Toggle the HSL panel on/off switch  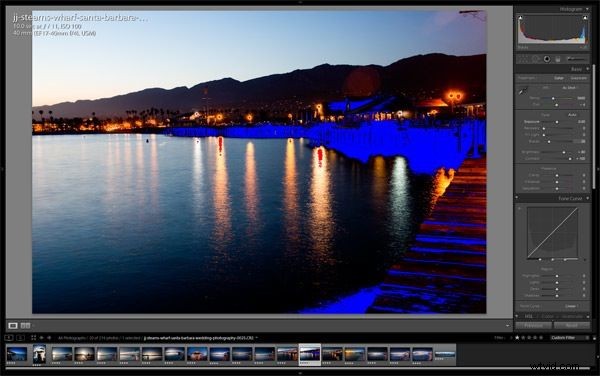[517, 316]
